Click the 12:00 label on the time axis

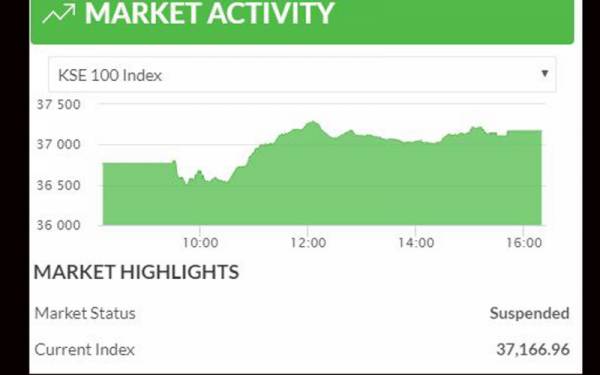click(x=308, y=243)
